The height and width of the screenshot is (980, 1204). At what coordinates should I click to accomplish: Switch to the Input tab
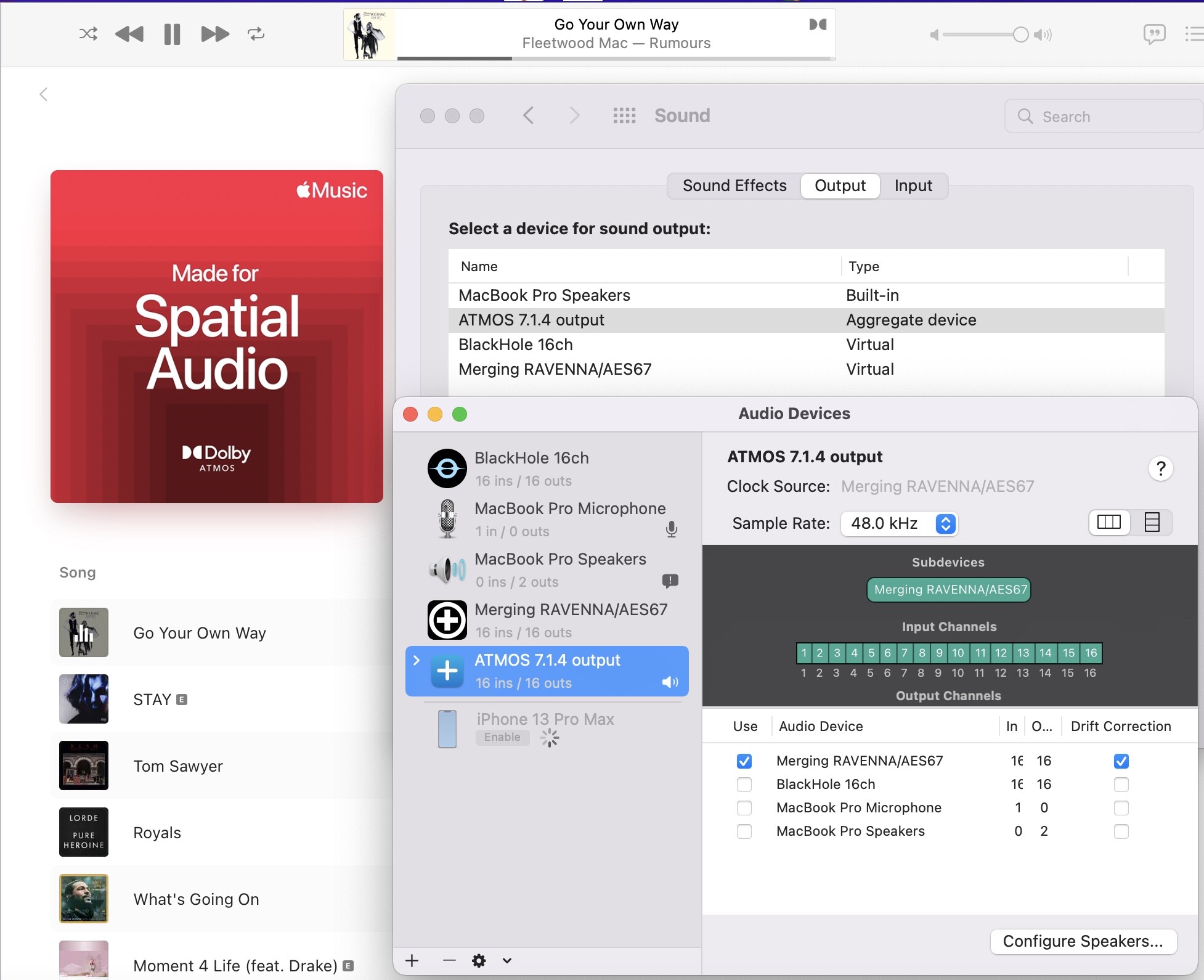(913, 186)
